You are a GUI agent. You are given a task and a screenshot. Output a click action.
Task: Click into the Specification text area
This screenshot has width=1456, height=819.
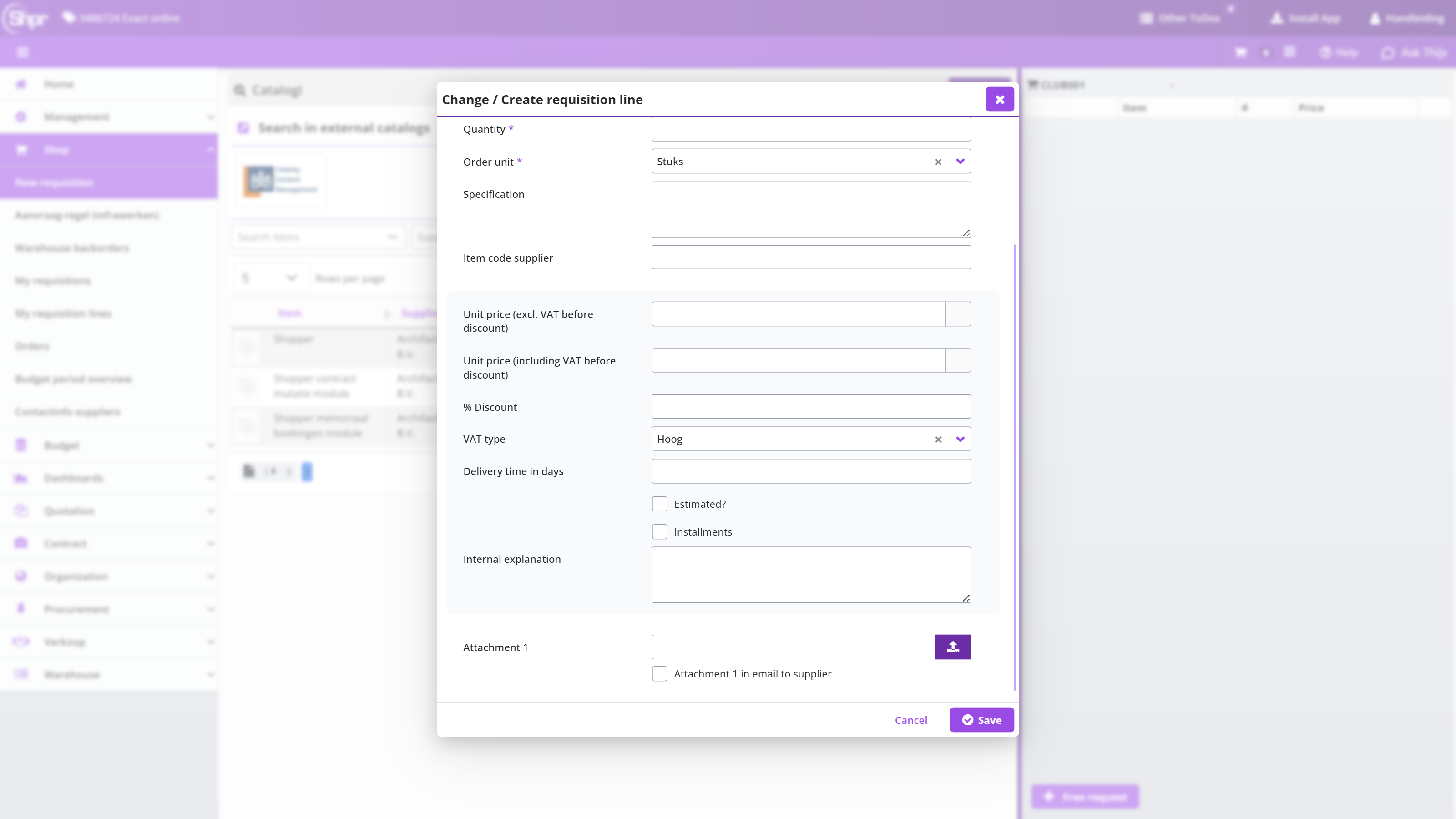tap(810, 209)
